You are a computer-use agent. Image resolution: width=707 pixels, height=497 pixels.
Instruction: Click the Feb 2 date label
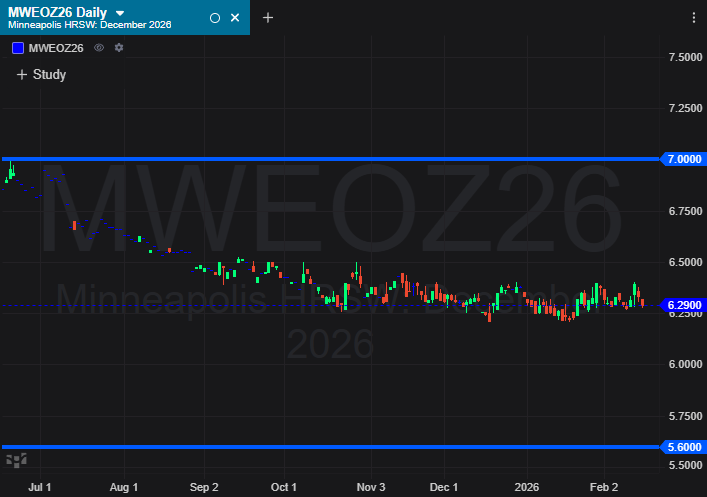604,487
